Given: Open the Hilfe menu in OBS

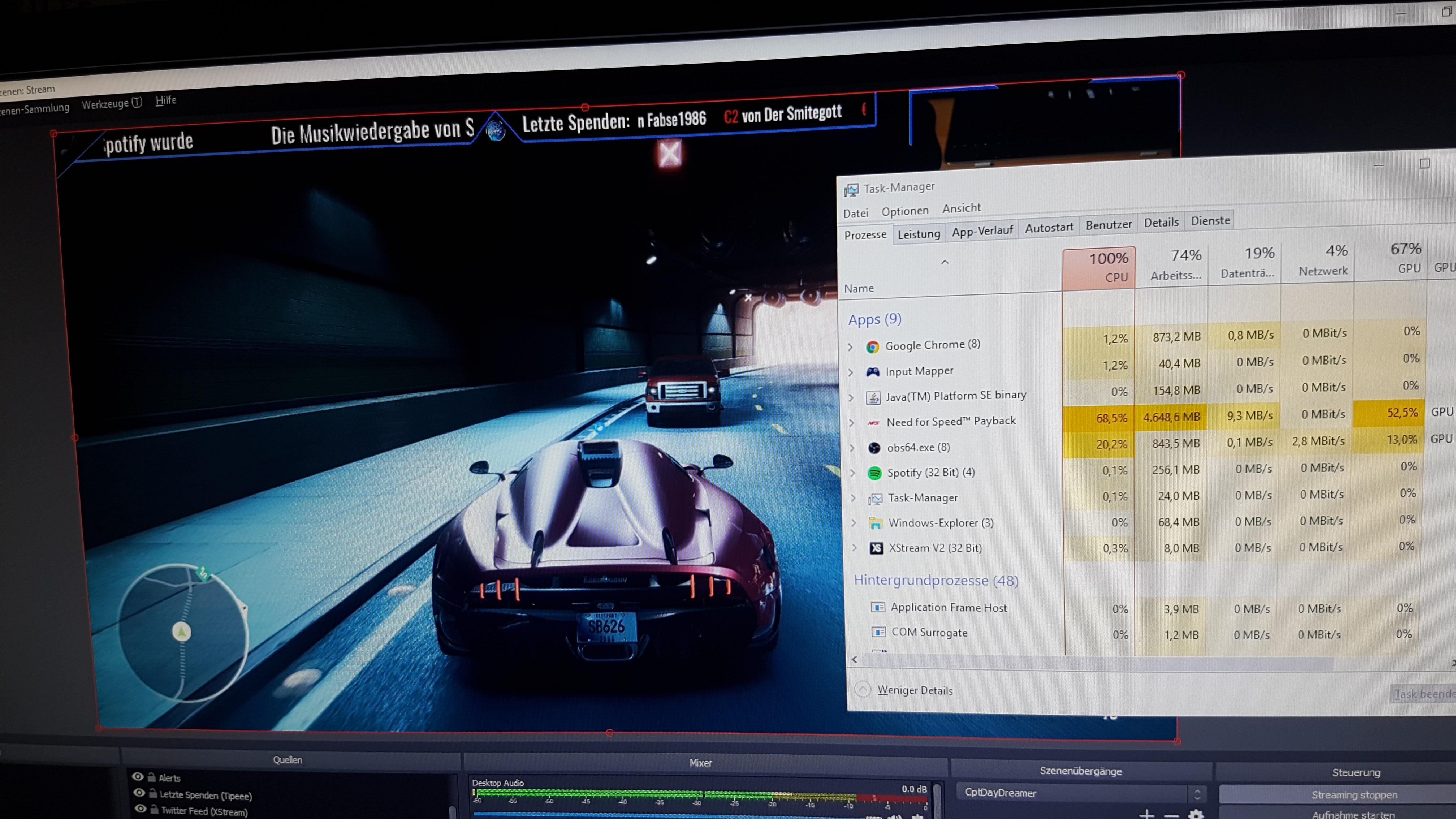Looking at the screenshot, I should [166, 100].
